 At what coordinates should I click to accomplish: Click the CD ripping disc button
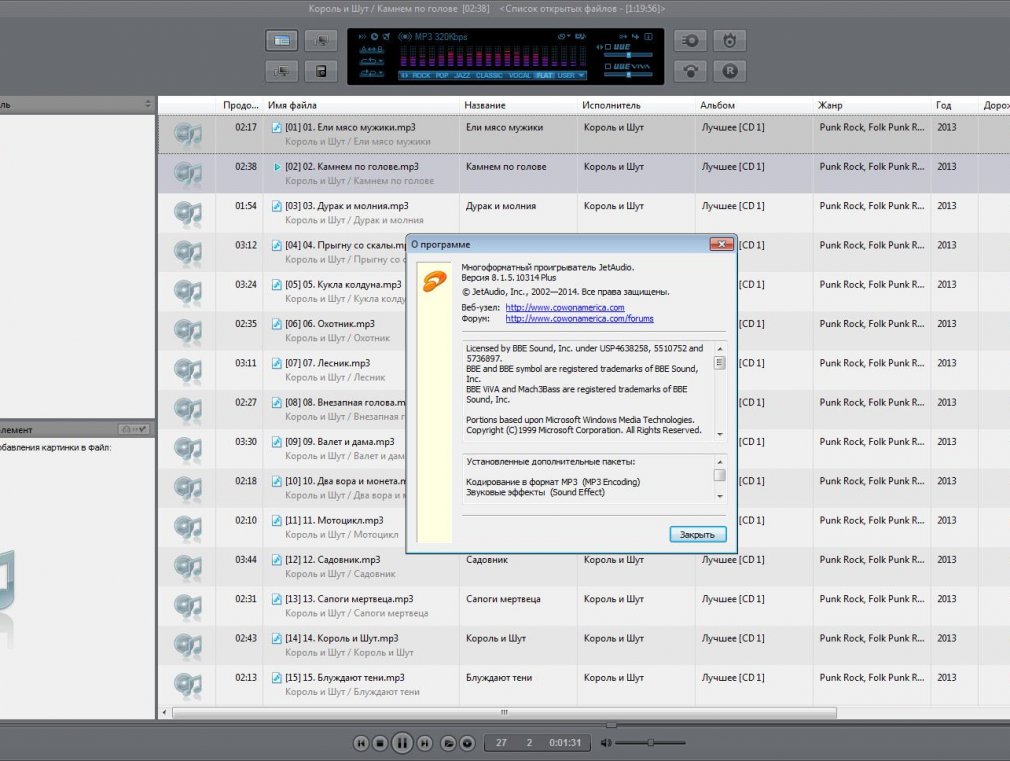coord(690,41)
